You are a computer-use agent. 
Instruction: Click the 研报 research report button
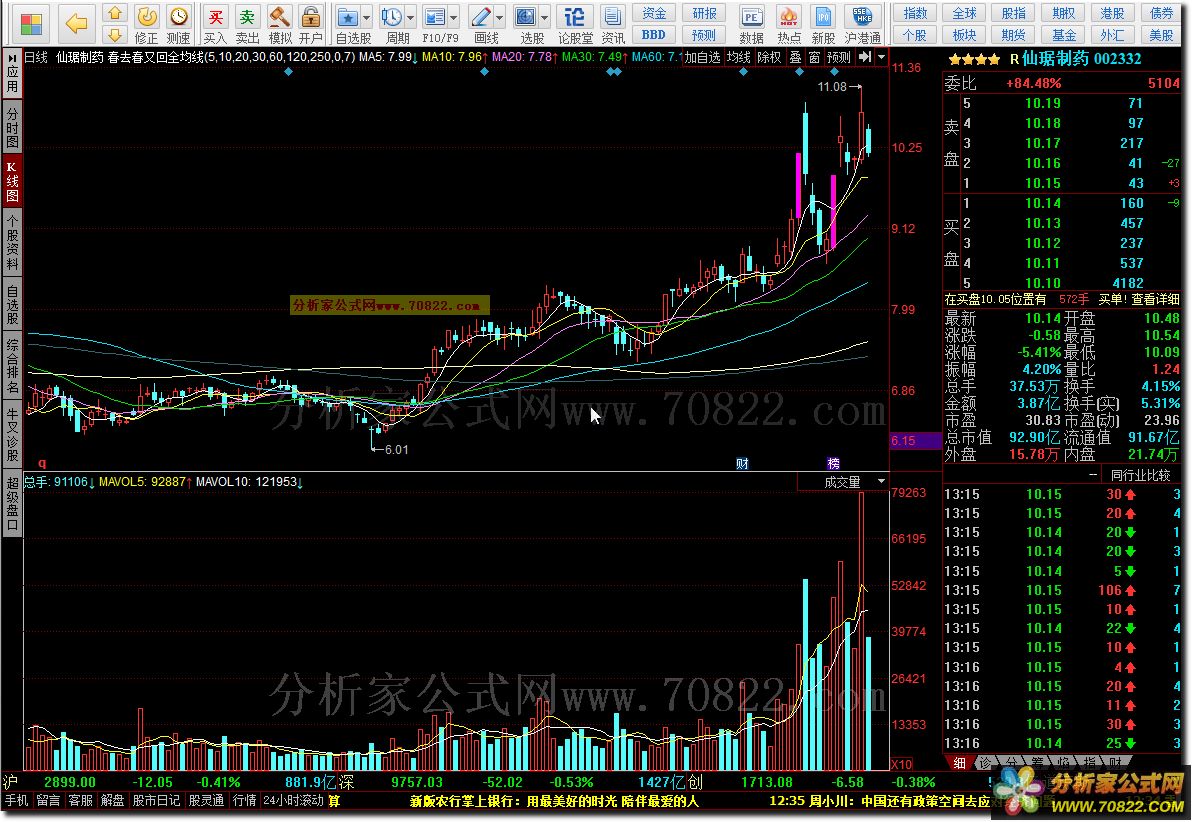tap(705, 14)
